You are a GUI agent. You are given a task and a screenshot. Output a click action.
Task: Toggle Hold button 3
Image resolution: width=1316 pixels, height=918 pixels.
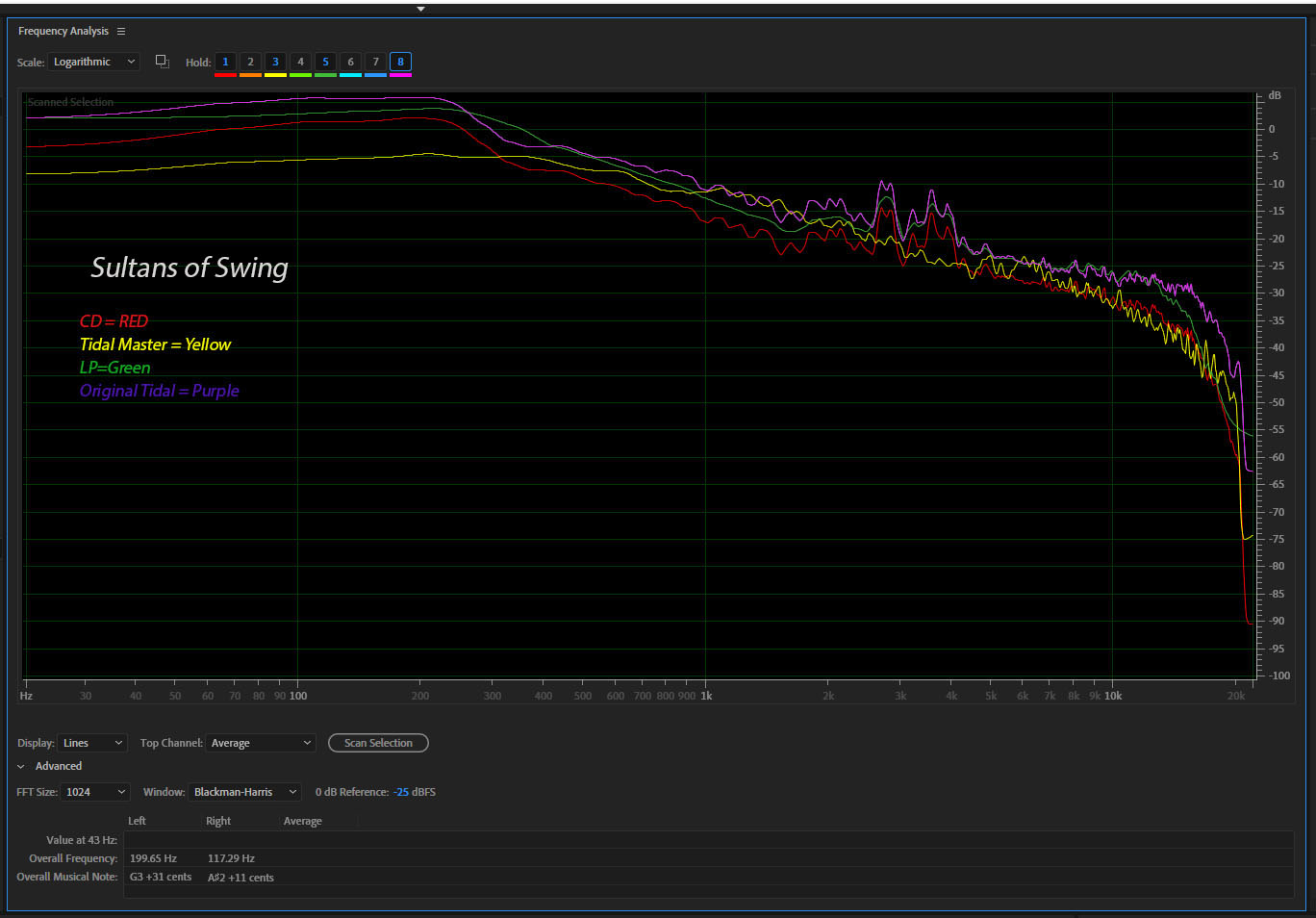[275, 62]
